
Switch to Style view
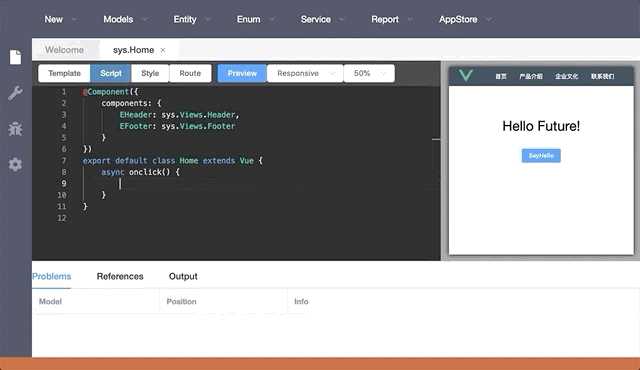[150, 73]
